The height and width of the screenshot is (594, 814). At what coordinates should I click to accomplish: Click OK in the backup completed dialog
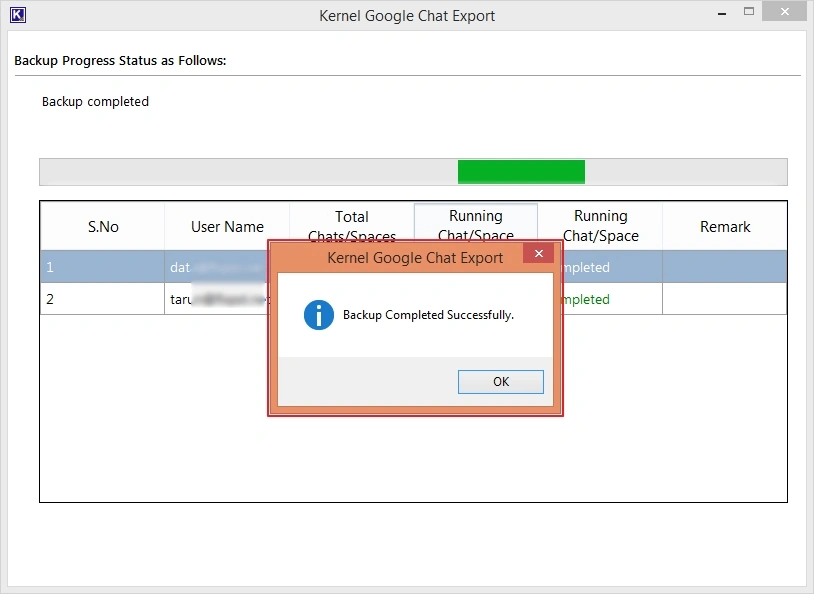500,382
